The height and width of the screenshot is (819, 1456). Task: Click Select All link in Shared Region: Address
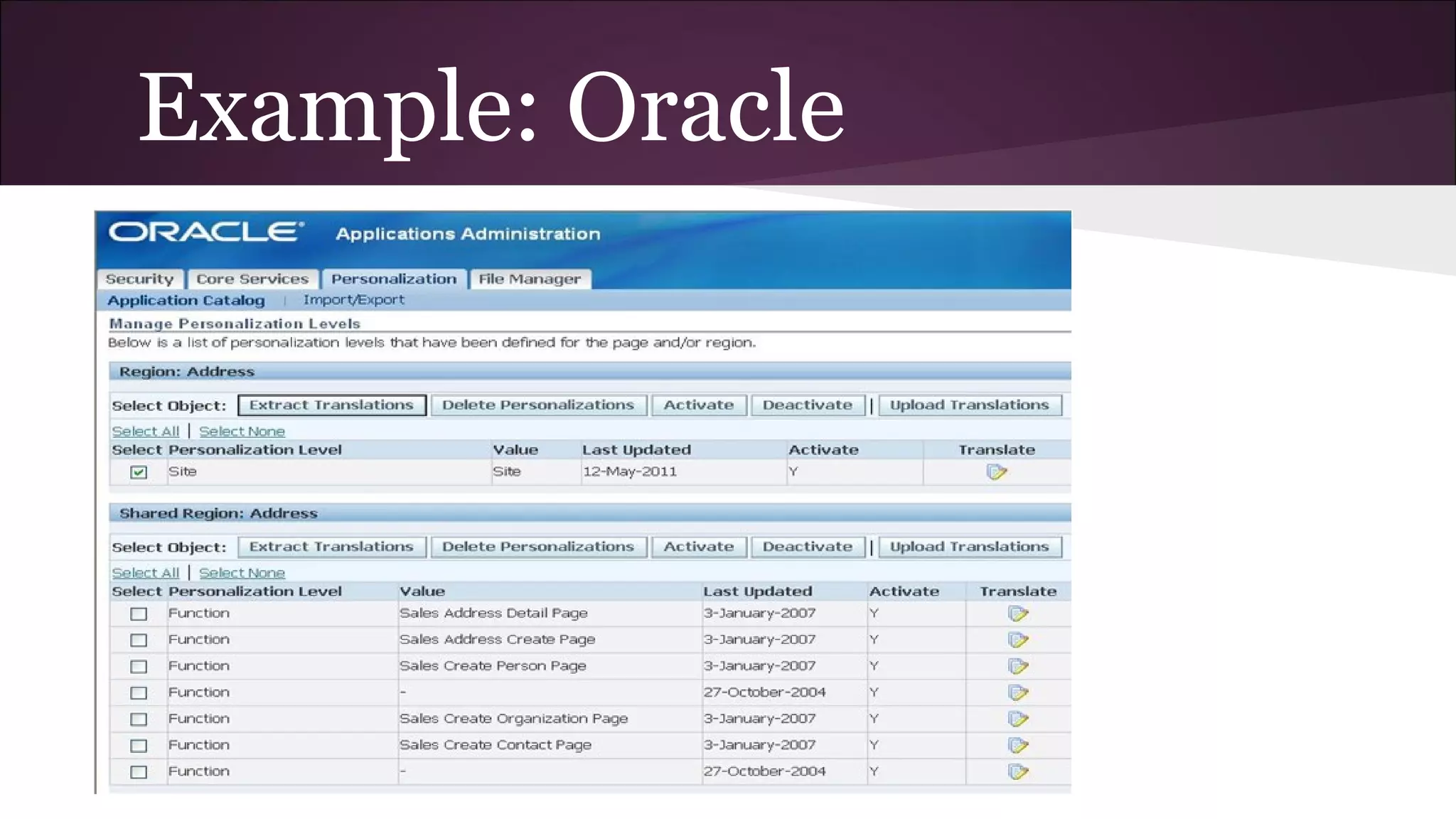[x=146, y=573]
